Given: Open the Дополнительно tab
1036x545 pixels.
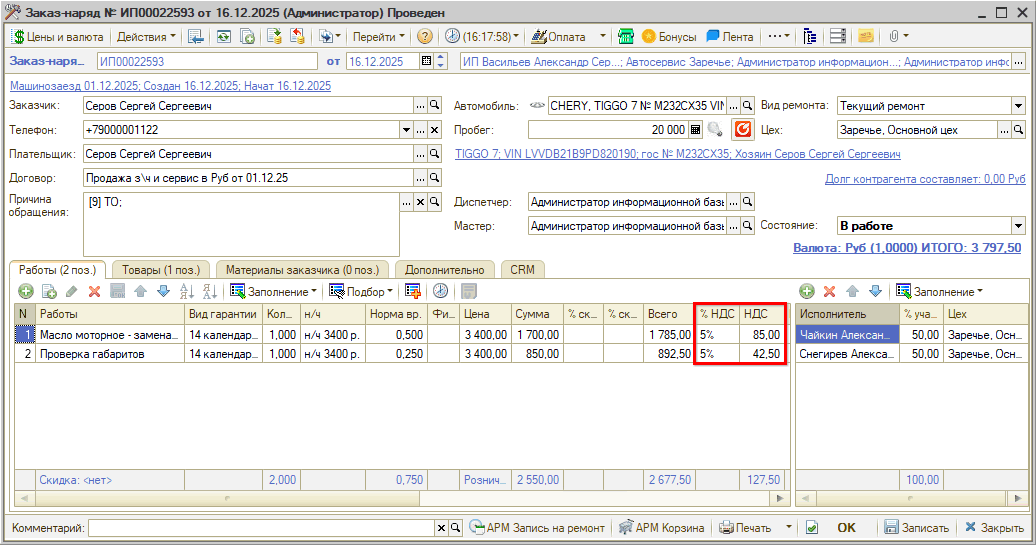Looking at the screenshot, I should coord(445,270).
